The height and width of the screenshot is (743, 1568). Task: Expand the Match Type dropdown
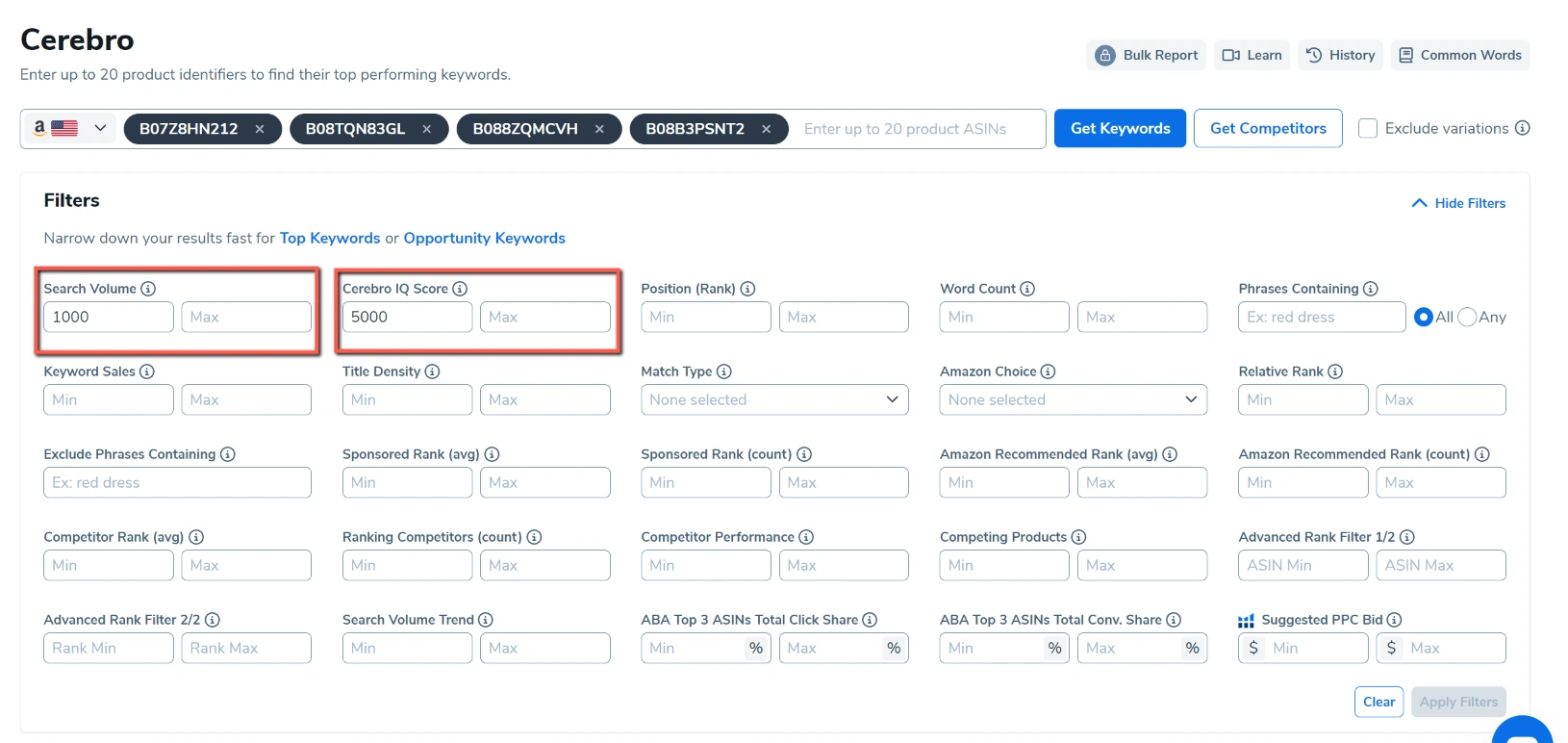pos(774,399)
